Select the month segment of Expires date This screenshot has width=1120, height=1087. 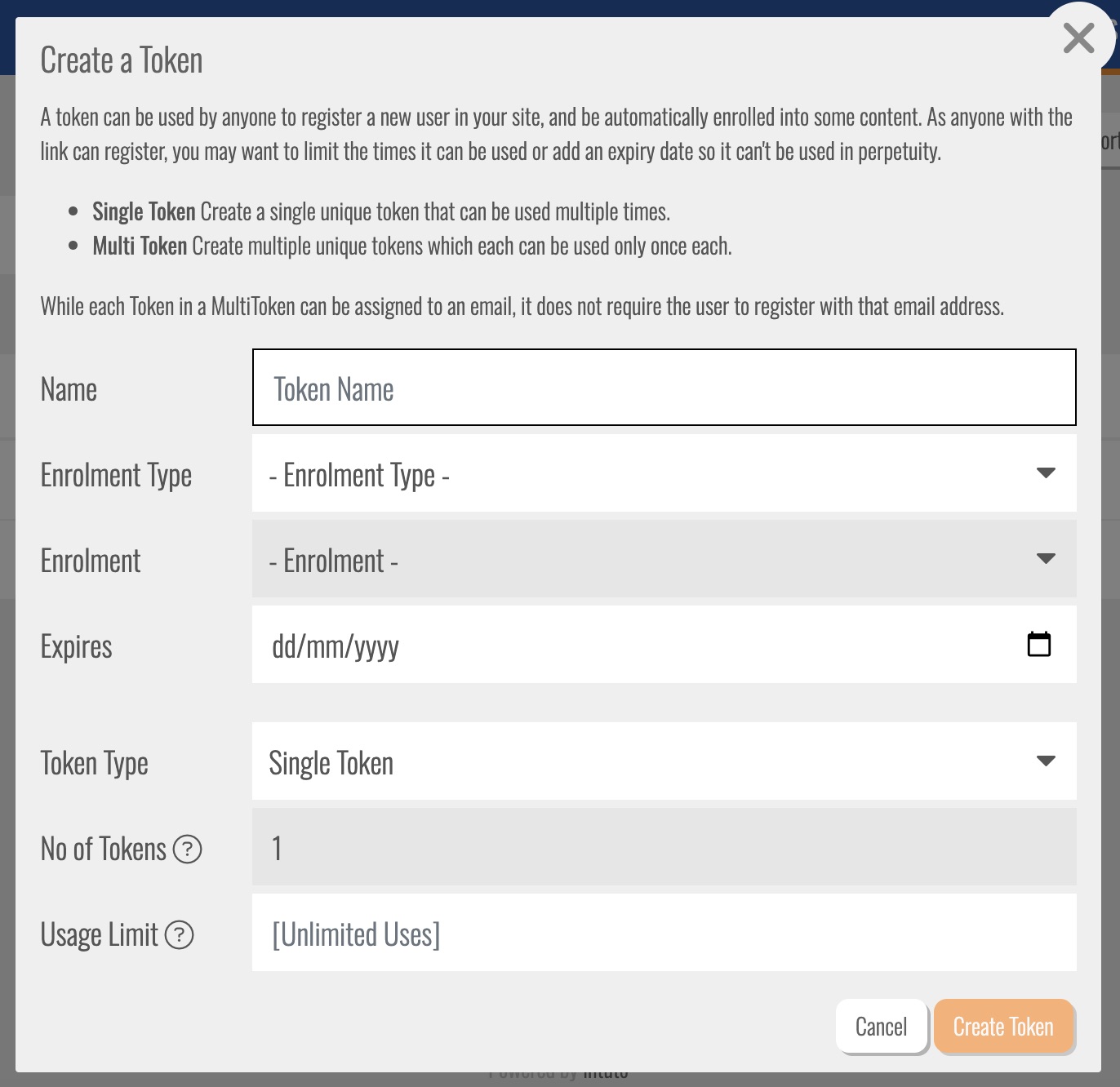[x=326, y=646]
